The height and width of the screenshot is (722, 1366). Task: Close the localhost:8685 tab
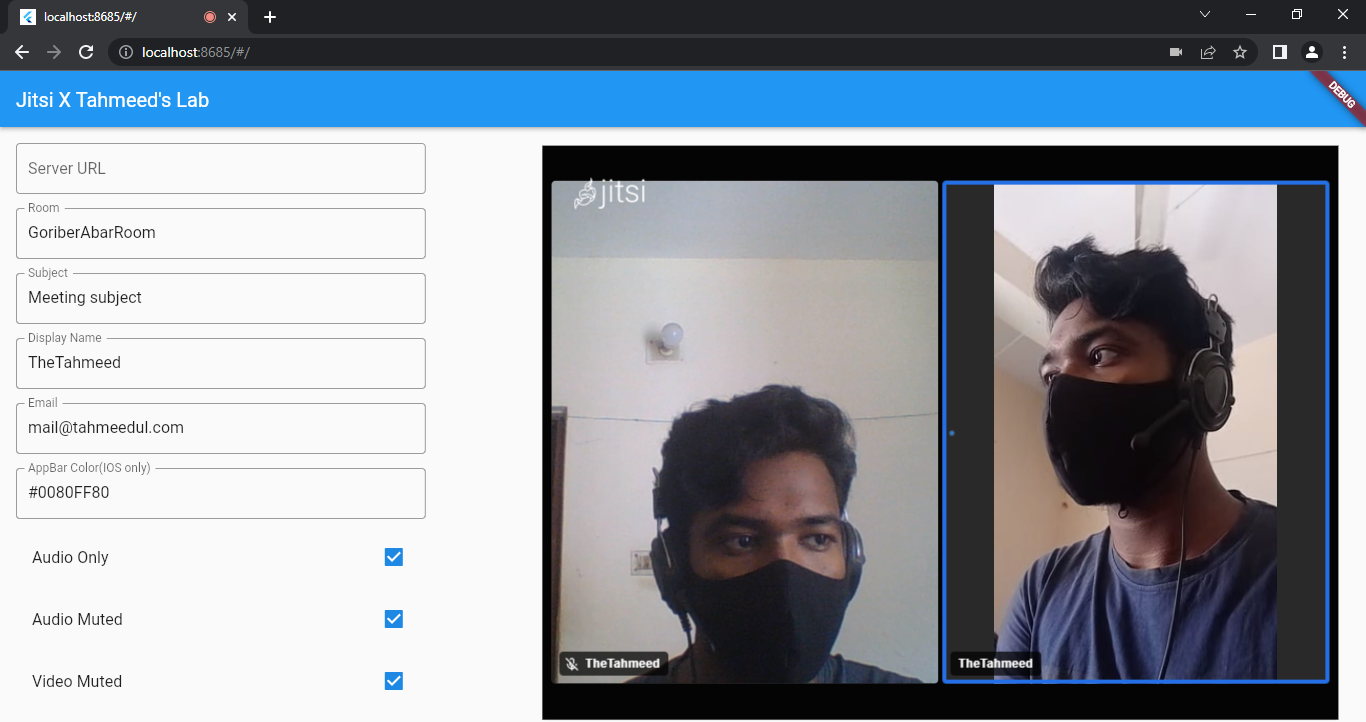click(x=233, y=17)
